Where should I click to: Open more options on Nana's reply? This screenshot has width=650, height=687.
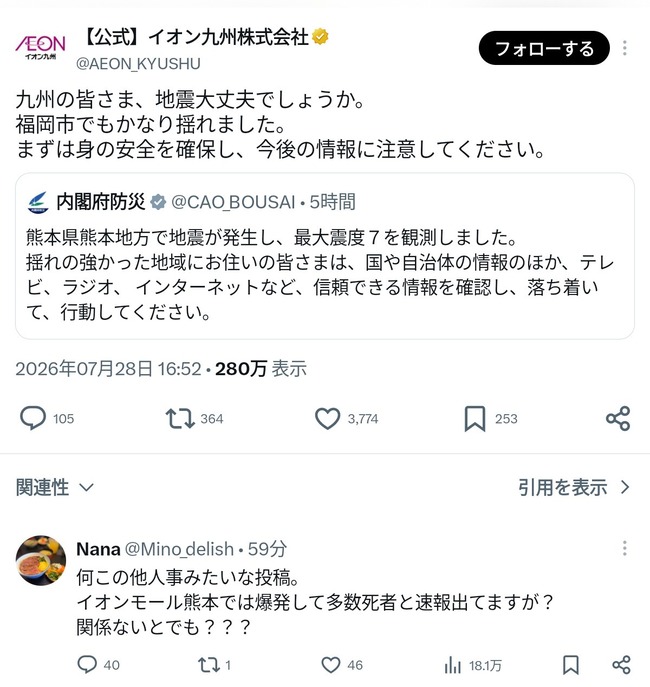click(x=625, y=548)
